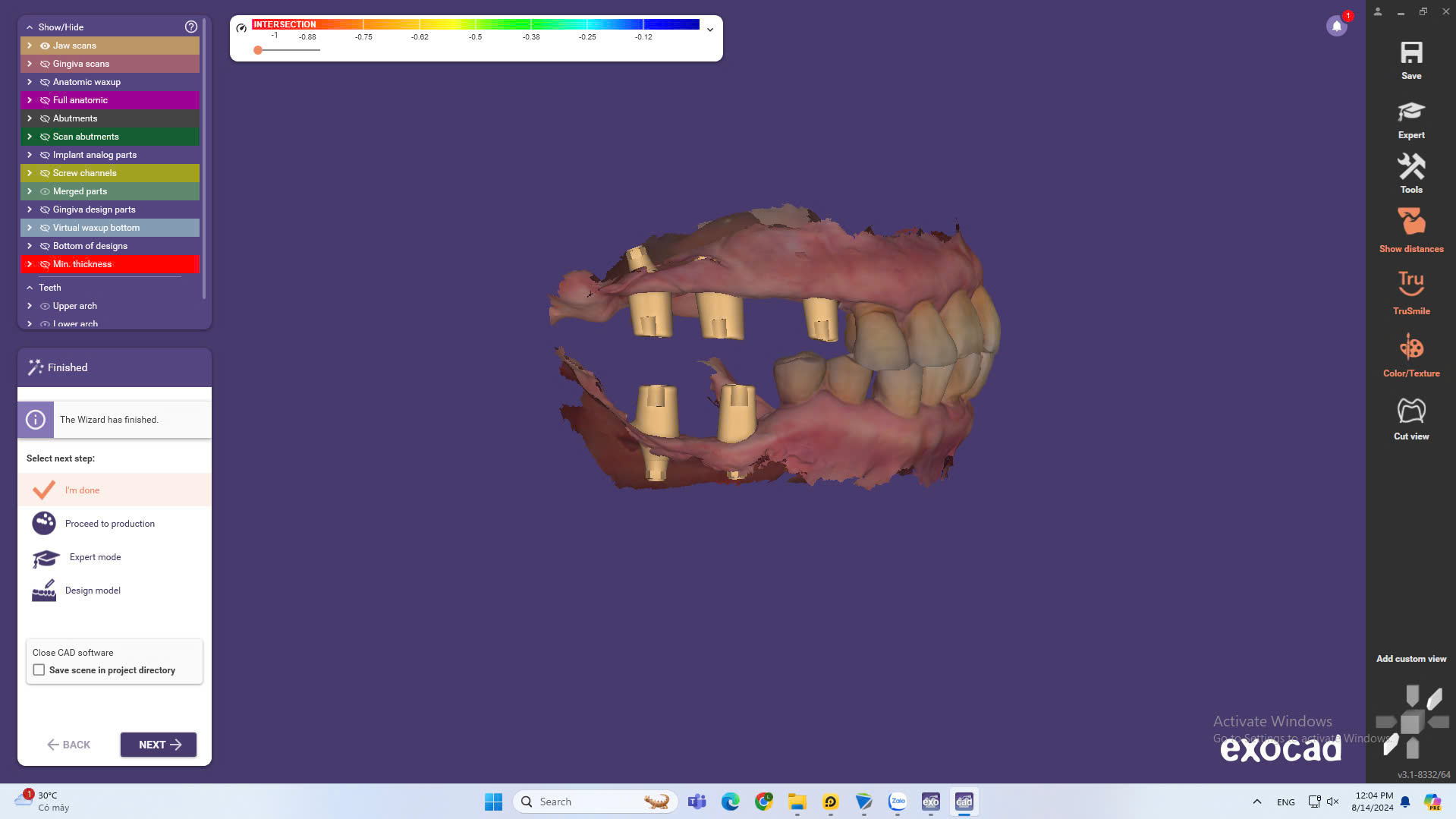Click the BACK button

click(x=69, y=745)
